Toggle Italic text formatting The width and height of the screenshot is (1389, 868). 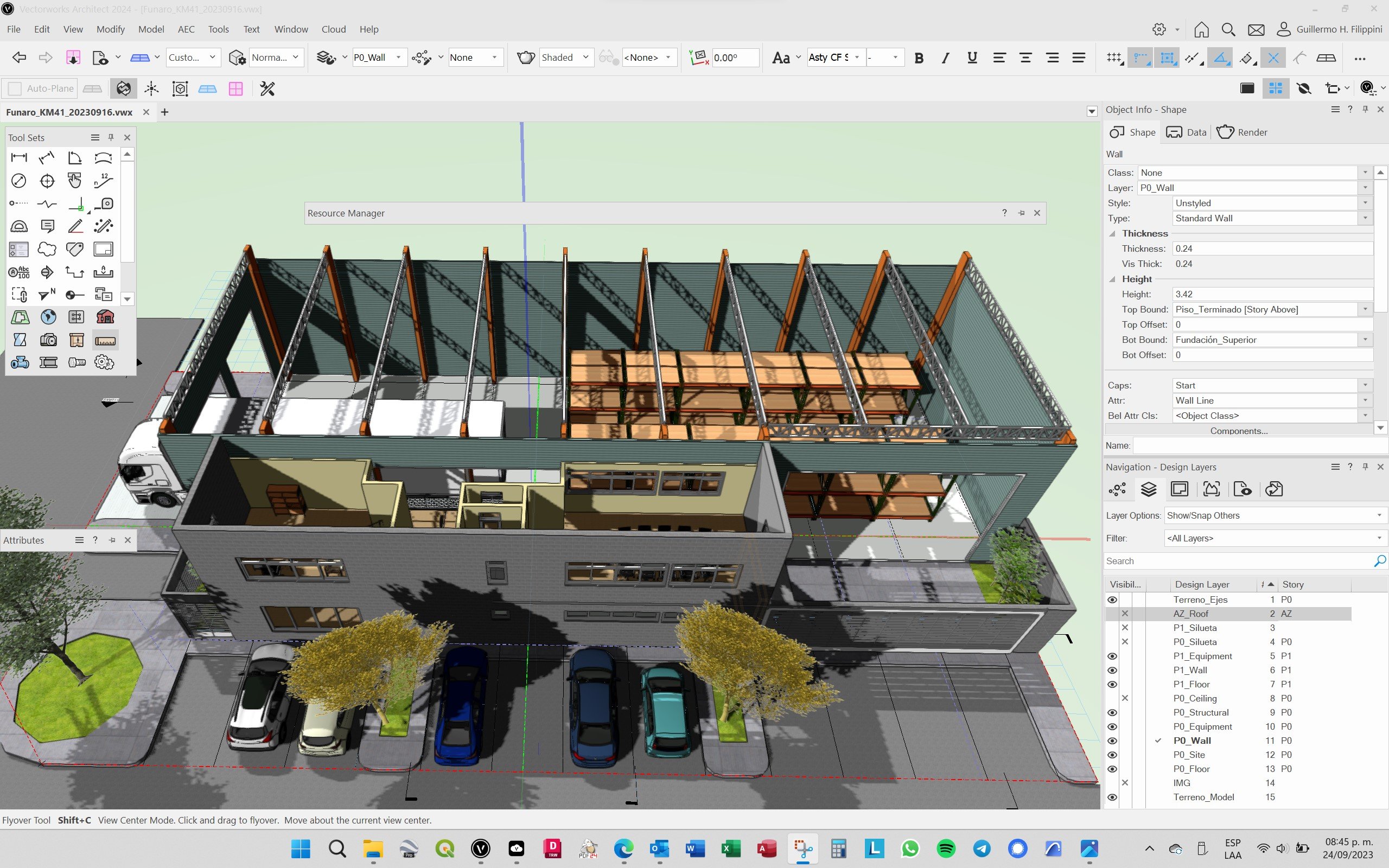point(945,58)
